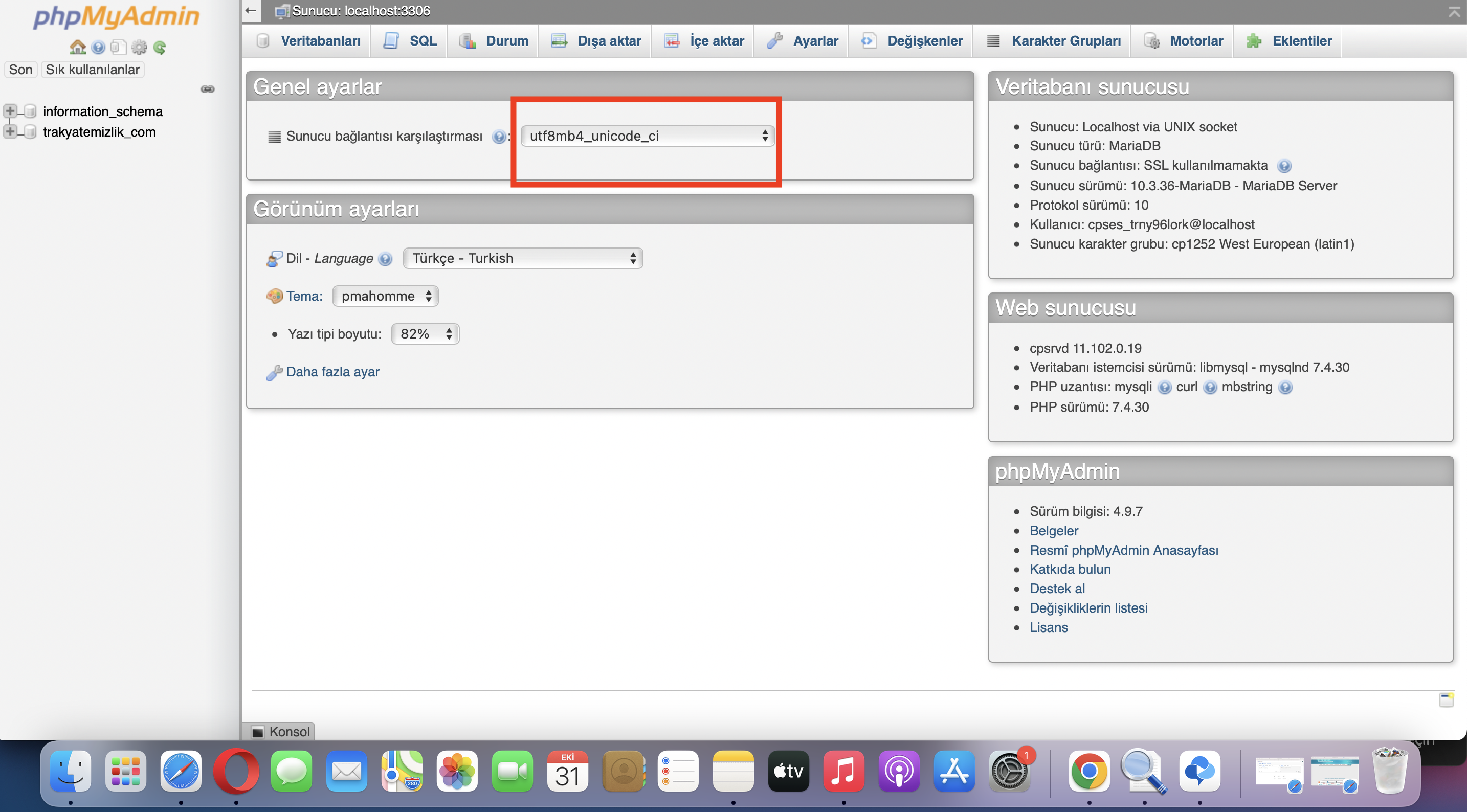Image resolution: width=1467 pixels, height=812 pixels.
Task: Switch to the SQL tab
Action: (x=410, y=41)
